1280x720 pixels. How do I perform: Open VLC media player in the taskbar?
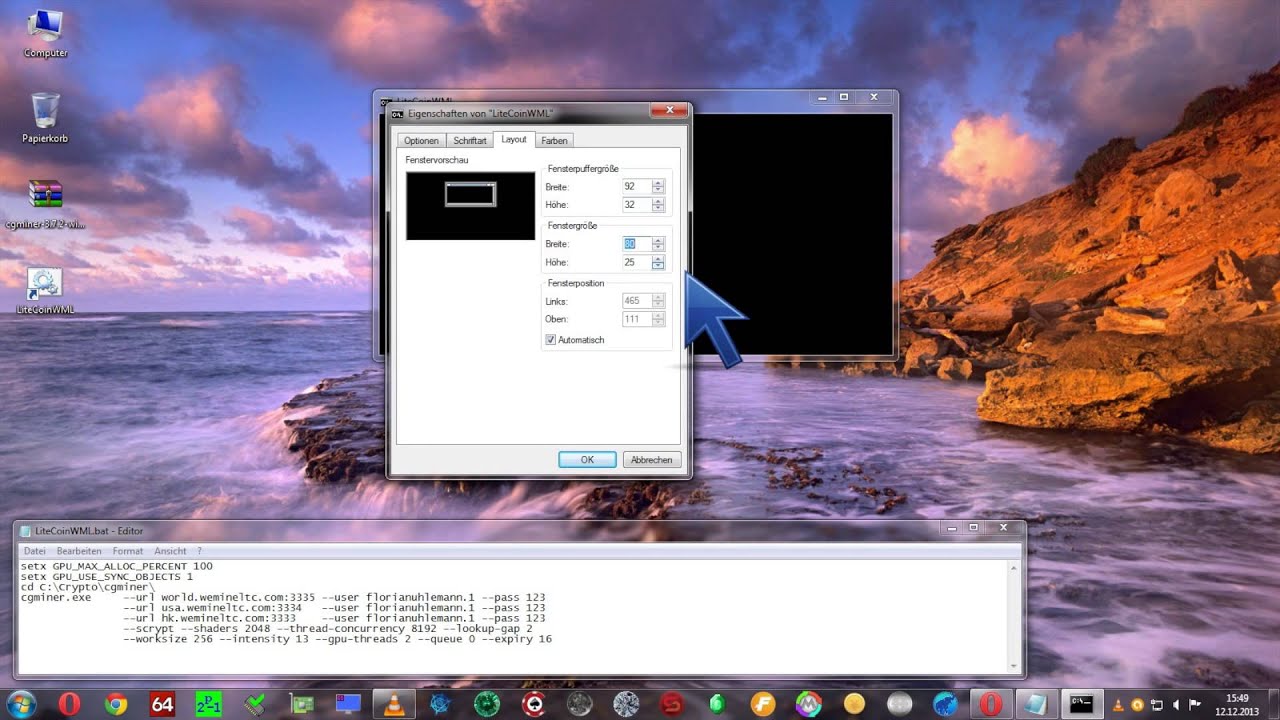(394, 704)
